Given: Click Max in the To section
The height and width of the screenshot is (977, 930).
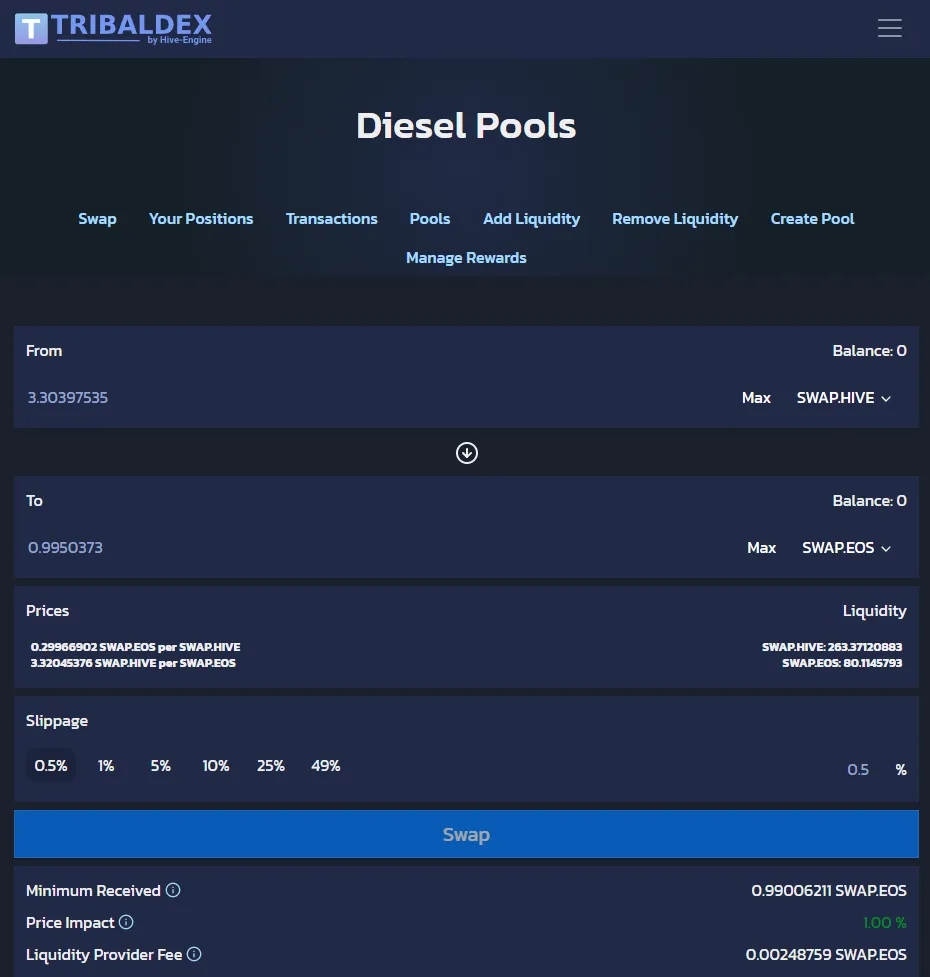Looking at the screenshot, I should 761,548.
